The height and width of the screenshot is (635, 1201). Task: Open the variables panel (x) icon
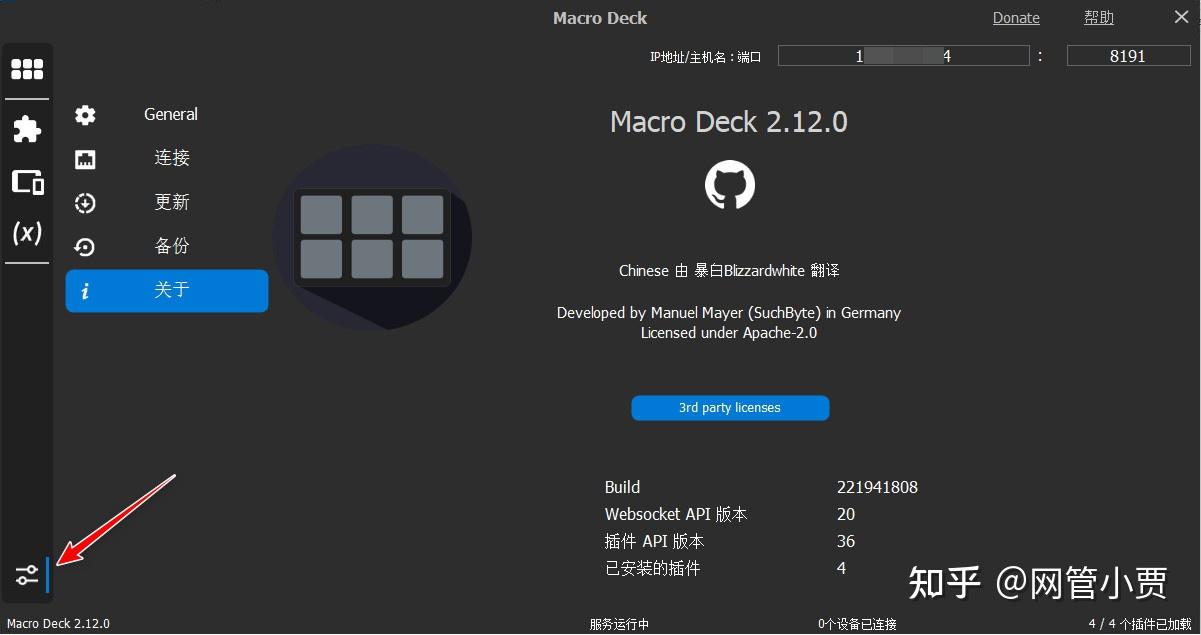coord(27,233)
